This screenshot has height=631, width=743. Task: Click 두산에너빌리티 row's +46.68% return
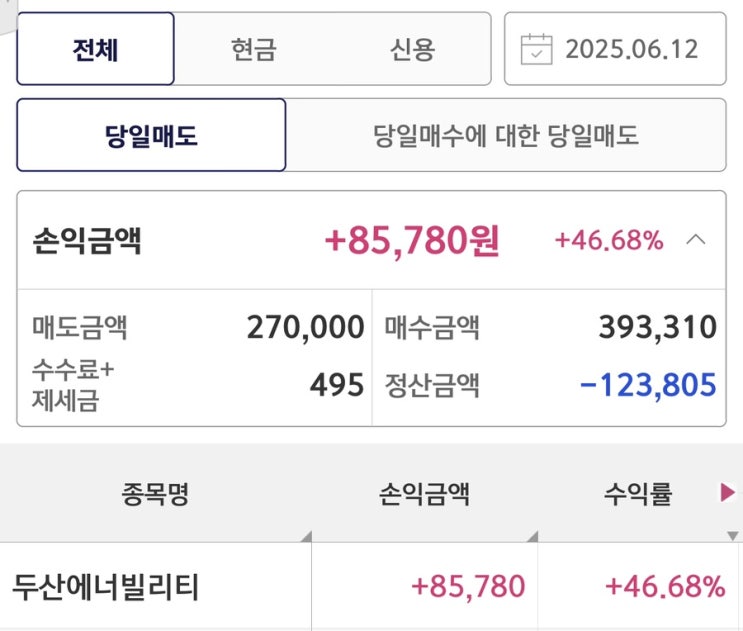click(664, 587)
